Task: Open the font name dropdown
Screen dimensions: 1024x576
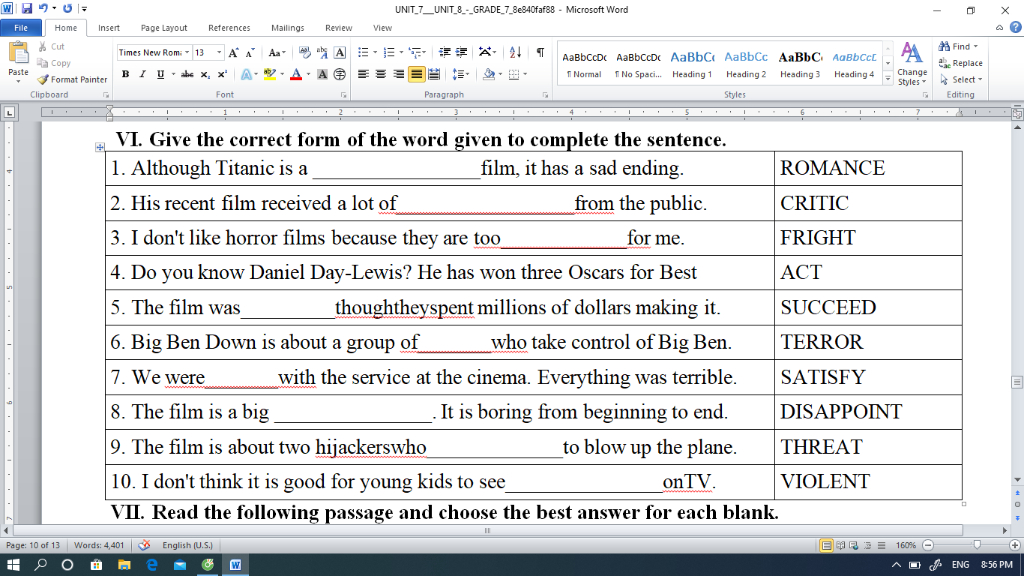Action: click(x=187, y=53)
